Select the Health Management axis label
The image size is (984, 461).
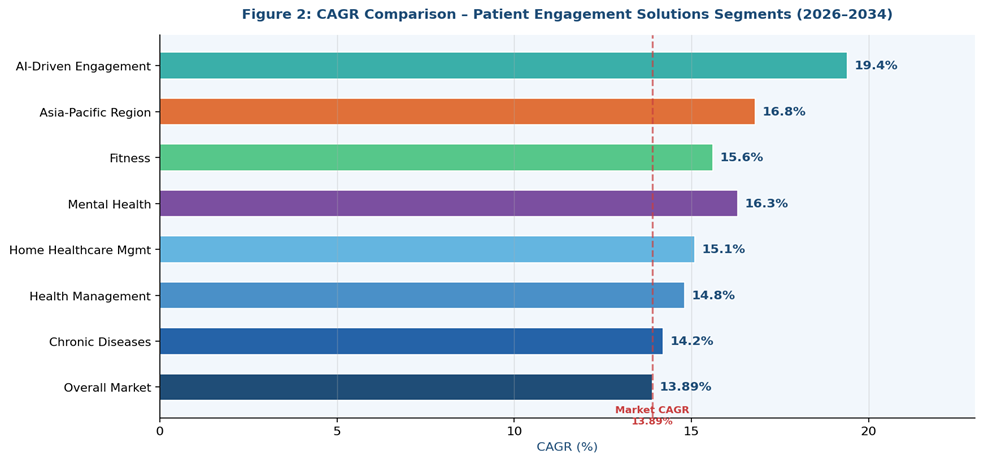(90, 296)
